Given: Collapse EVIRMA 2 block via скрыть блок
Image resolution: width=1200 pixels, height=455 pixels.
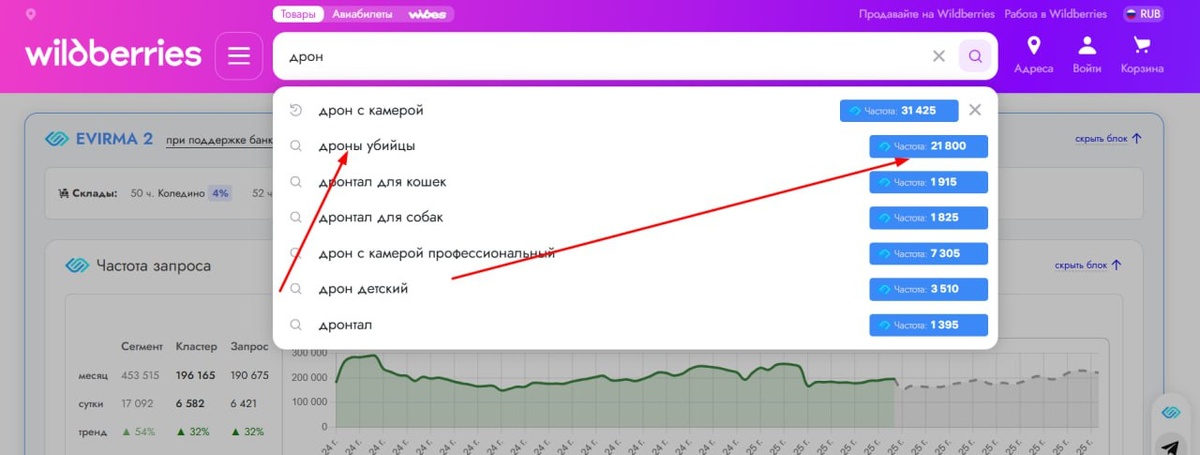Looking at the screenshot, I should pyautogui.click(x=1108, y=139).
